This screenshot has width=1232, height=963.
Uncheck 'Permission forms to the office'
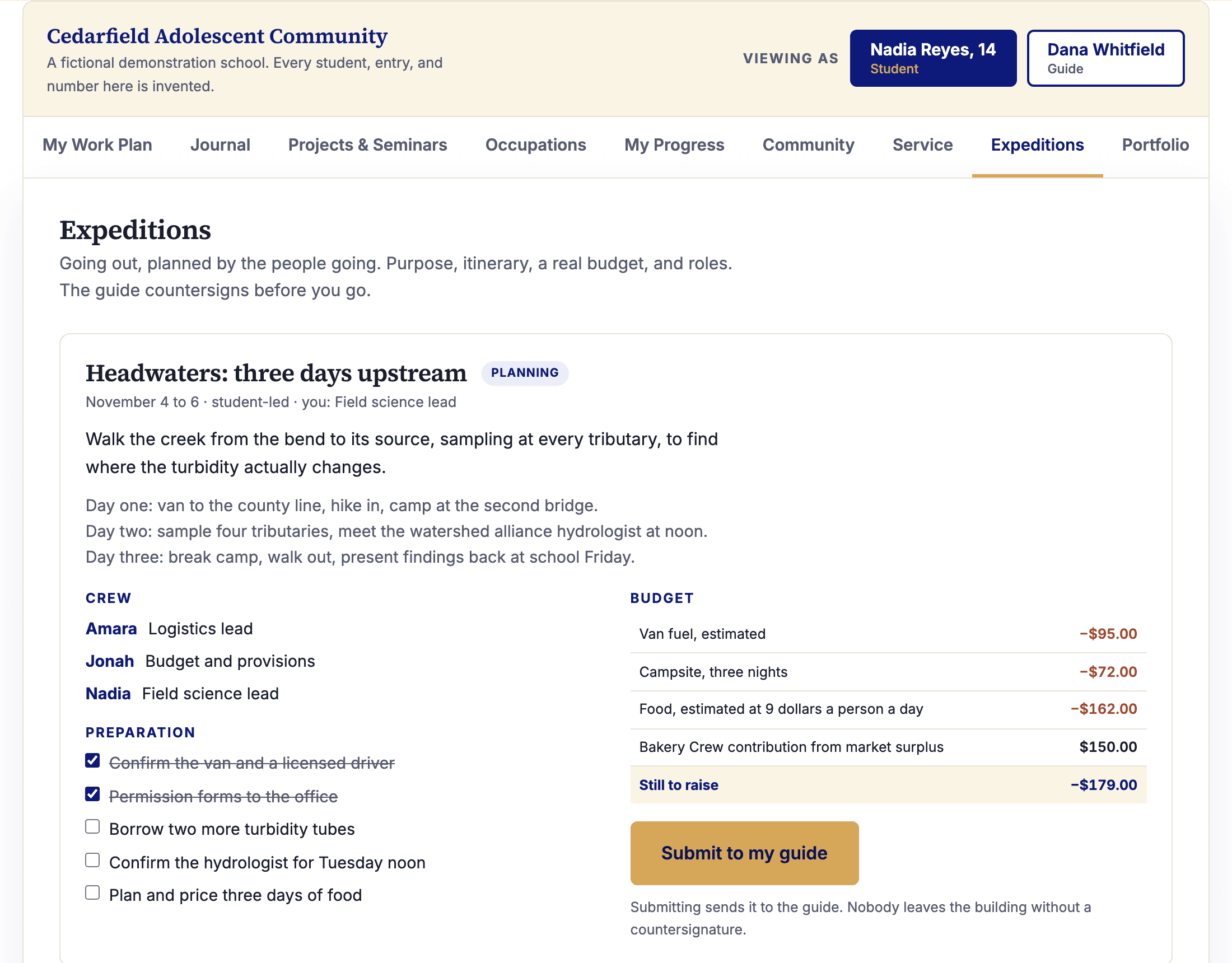(x=92, y=794)
